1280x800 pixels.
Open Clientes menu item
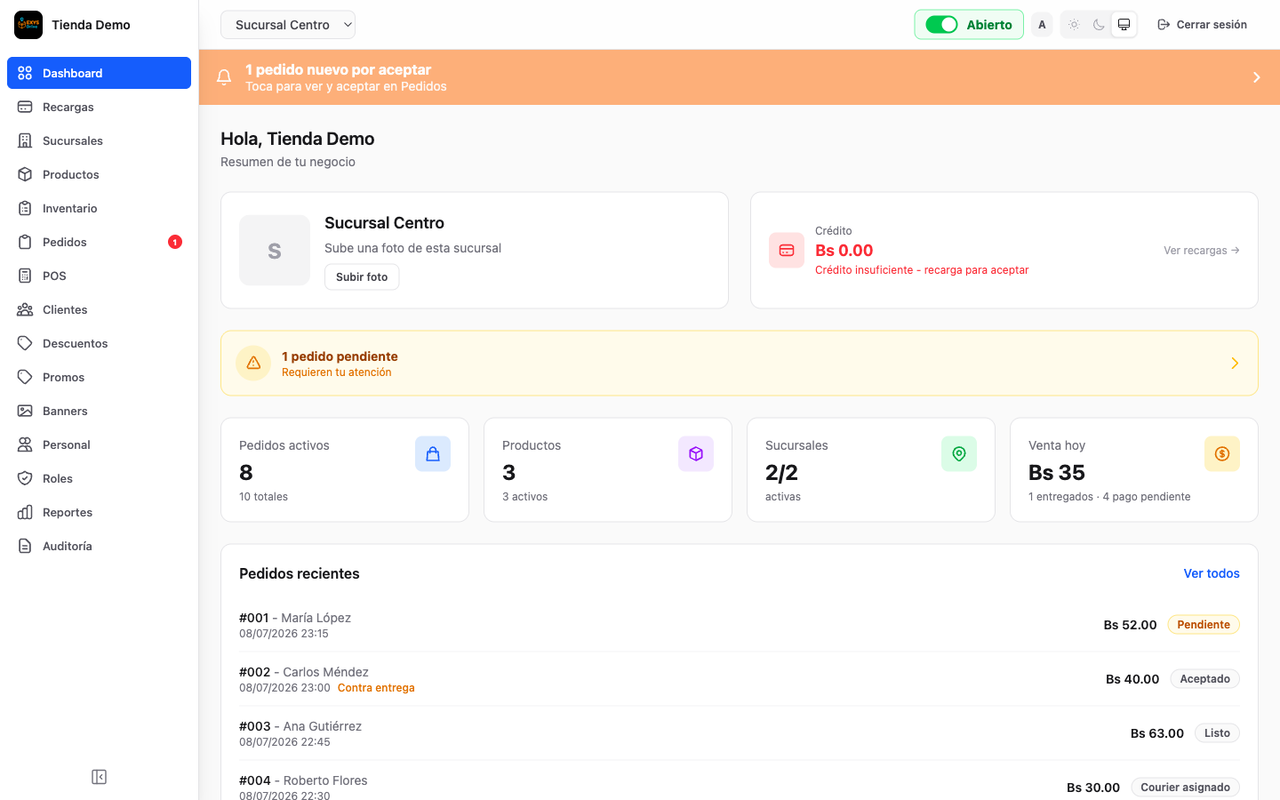tap(99, 310)
